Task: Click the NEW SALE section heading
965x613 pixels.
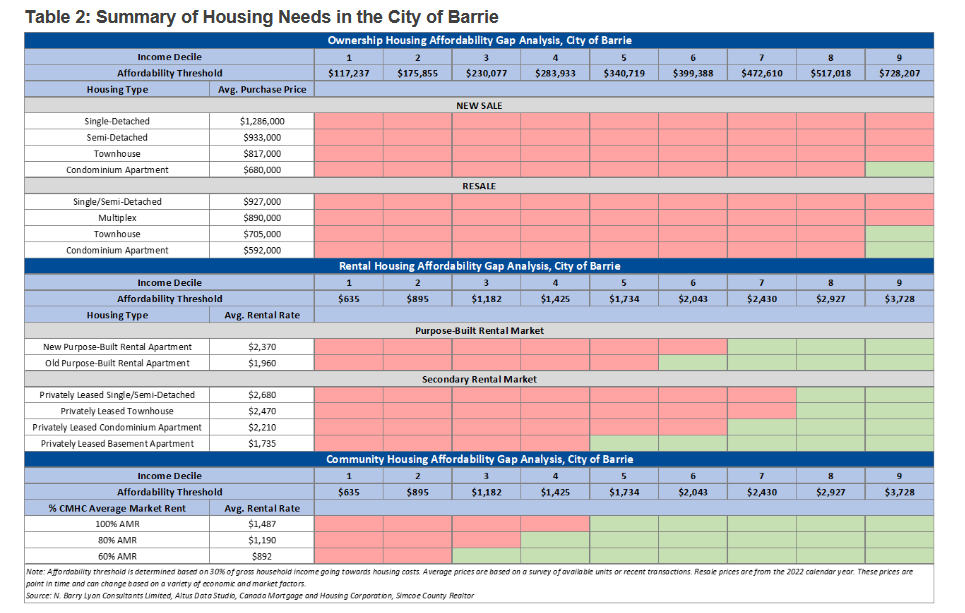Action: click(x=479, y=104)
